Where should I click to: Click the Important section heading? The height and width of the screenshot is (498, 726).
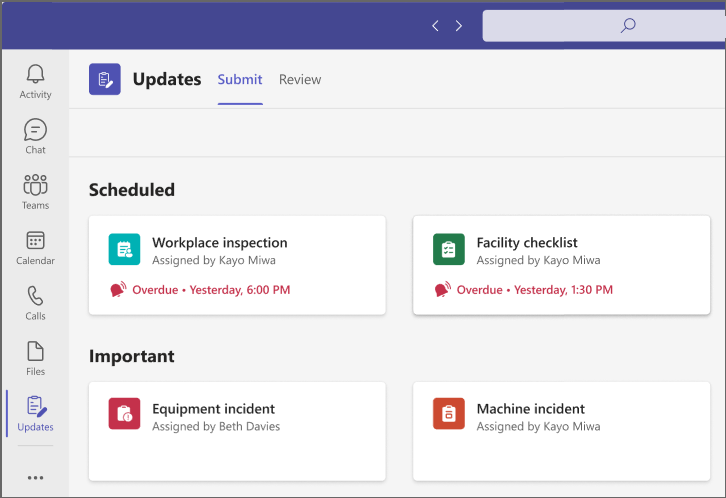click(x=132, y=356)
